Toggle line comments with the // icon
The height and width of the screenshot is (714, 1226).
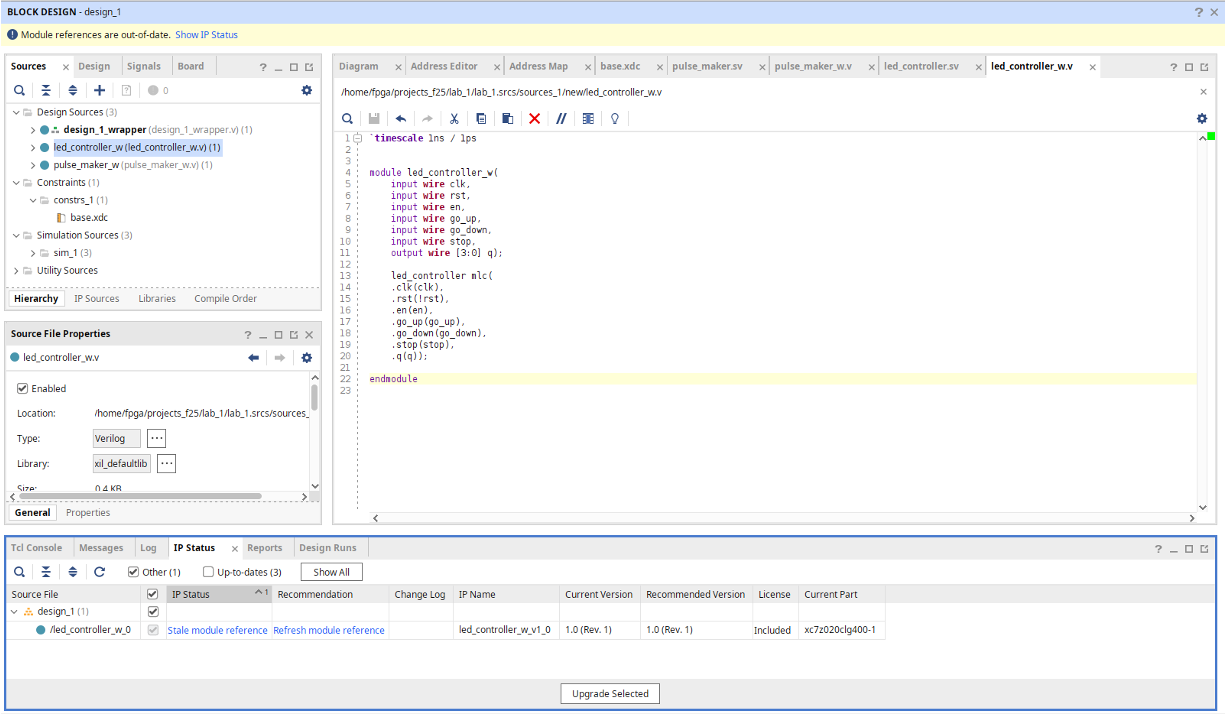click(x=561, y=118)
